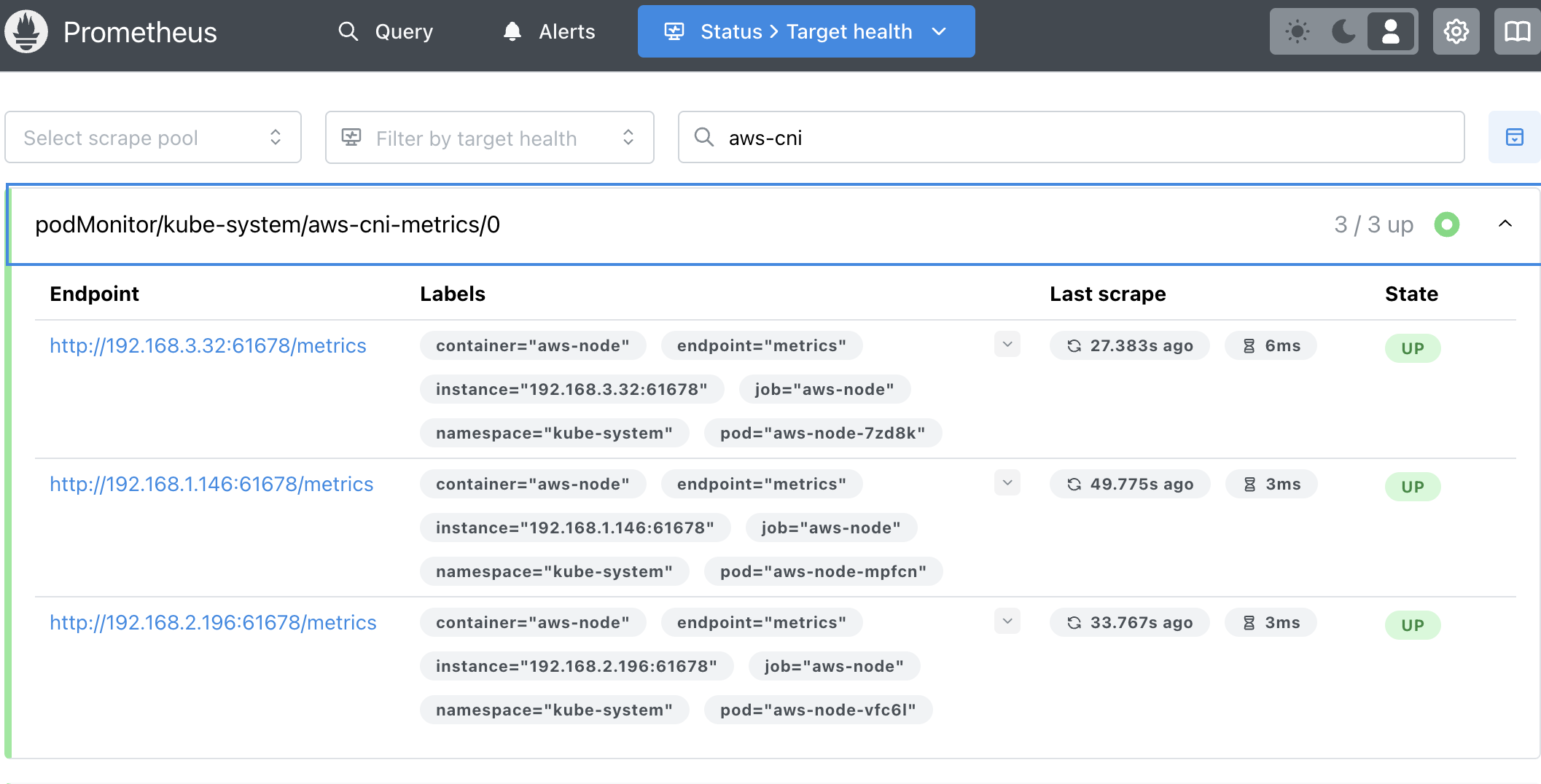Expand labels for 192.168.2.196 target

tap(1007, 621)
